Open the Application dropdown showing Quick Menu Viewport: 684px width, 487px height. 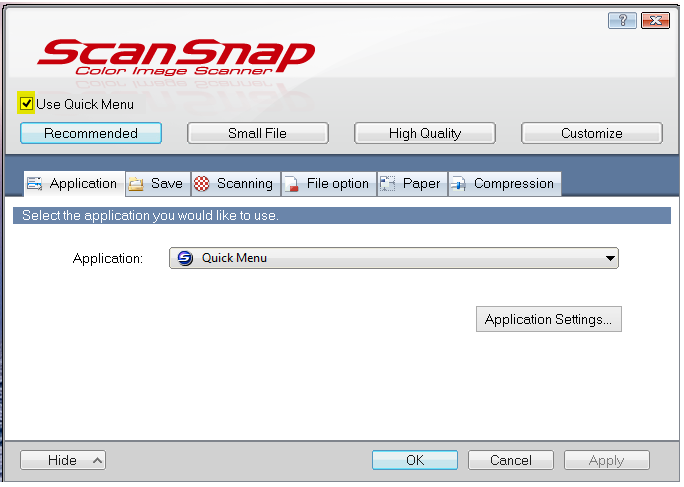tap(393, 258)
